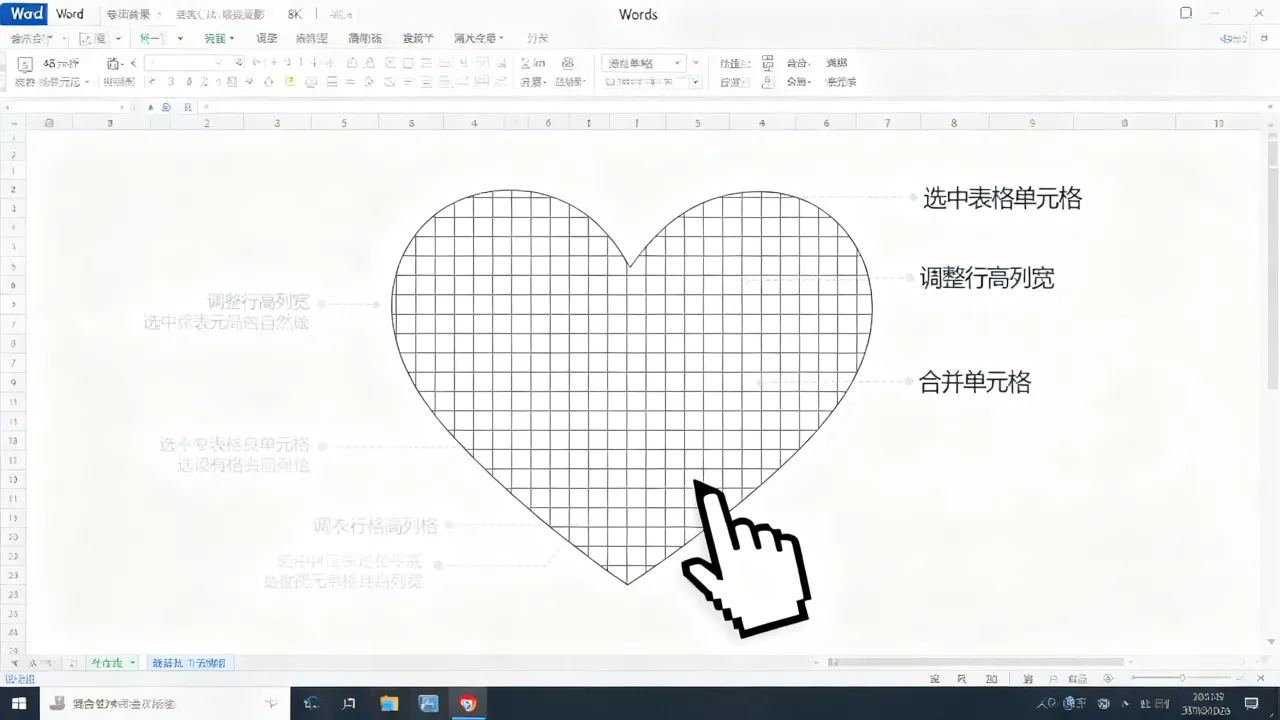Click the "合并单元格" callout label

tap(975, 382)
